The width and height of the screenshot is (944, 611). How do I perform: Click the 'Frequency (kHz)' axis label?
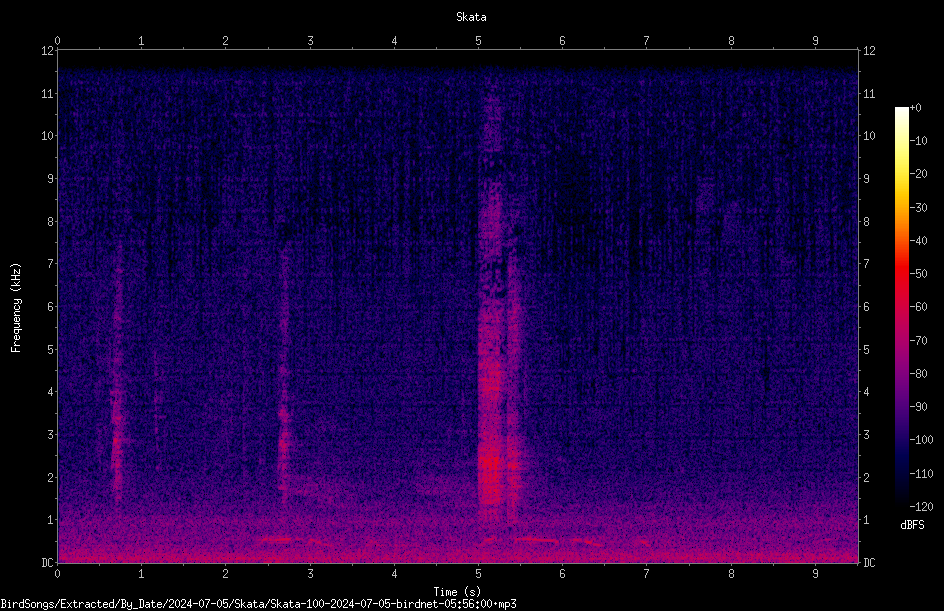coord(16,307)
